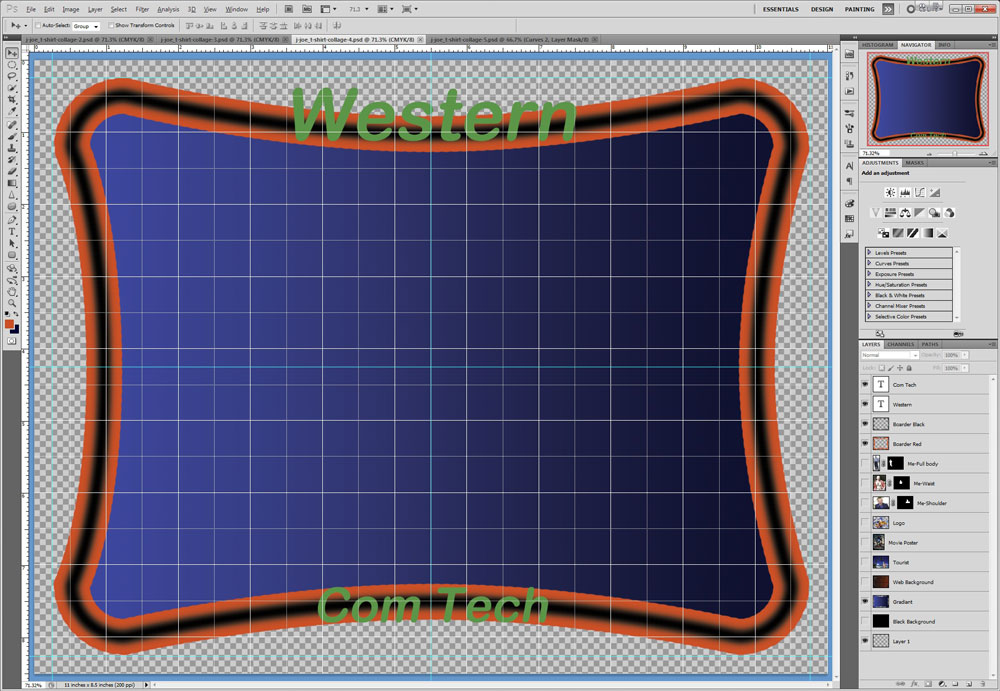1000x691 pixels.
Task: Open the Auto-Select Group dropdown
Action: pyautogui.click(x=86, y=25)
